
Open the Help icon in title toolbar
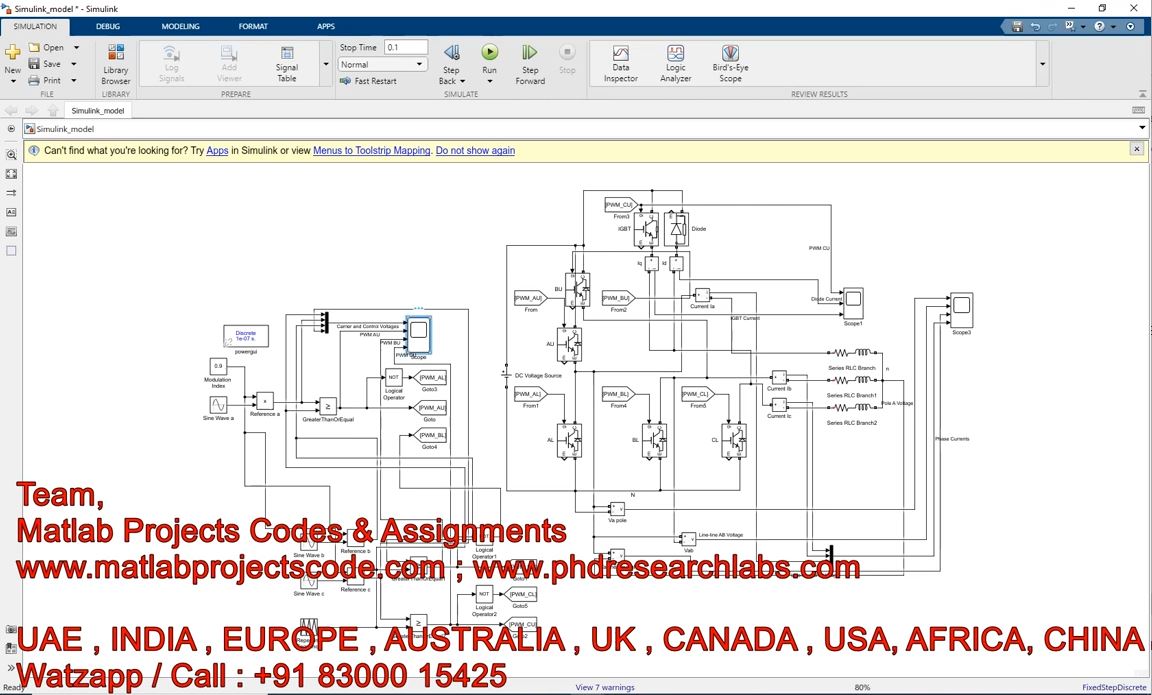point(1099,26)
